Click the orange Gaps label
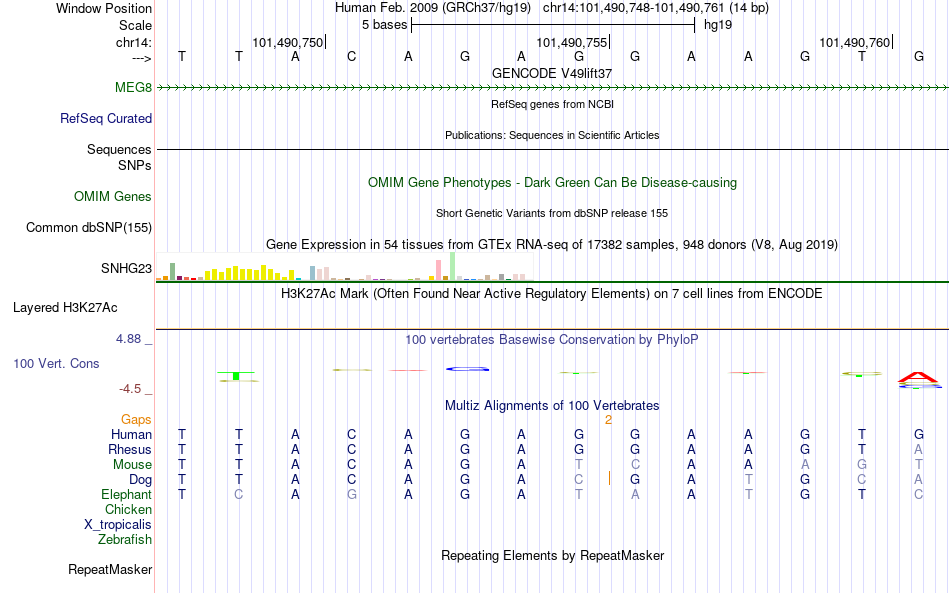 [x=136, y=419]
